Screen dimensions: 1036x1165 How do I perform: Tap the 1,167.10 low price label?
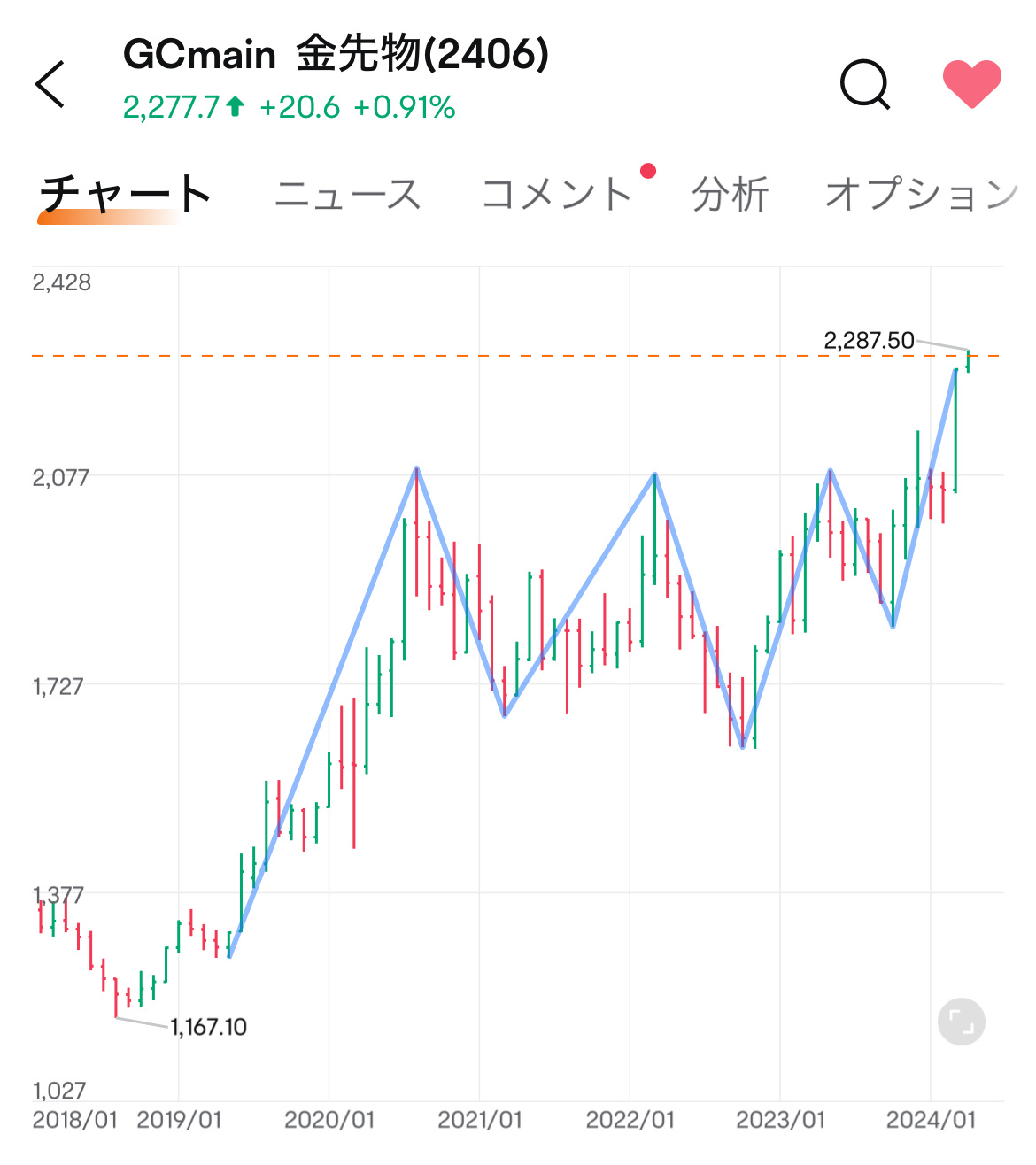pyautogui.click(x=207, y=1028)
